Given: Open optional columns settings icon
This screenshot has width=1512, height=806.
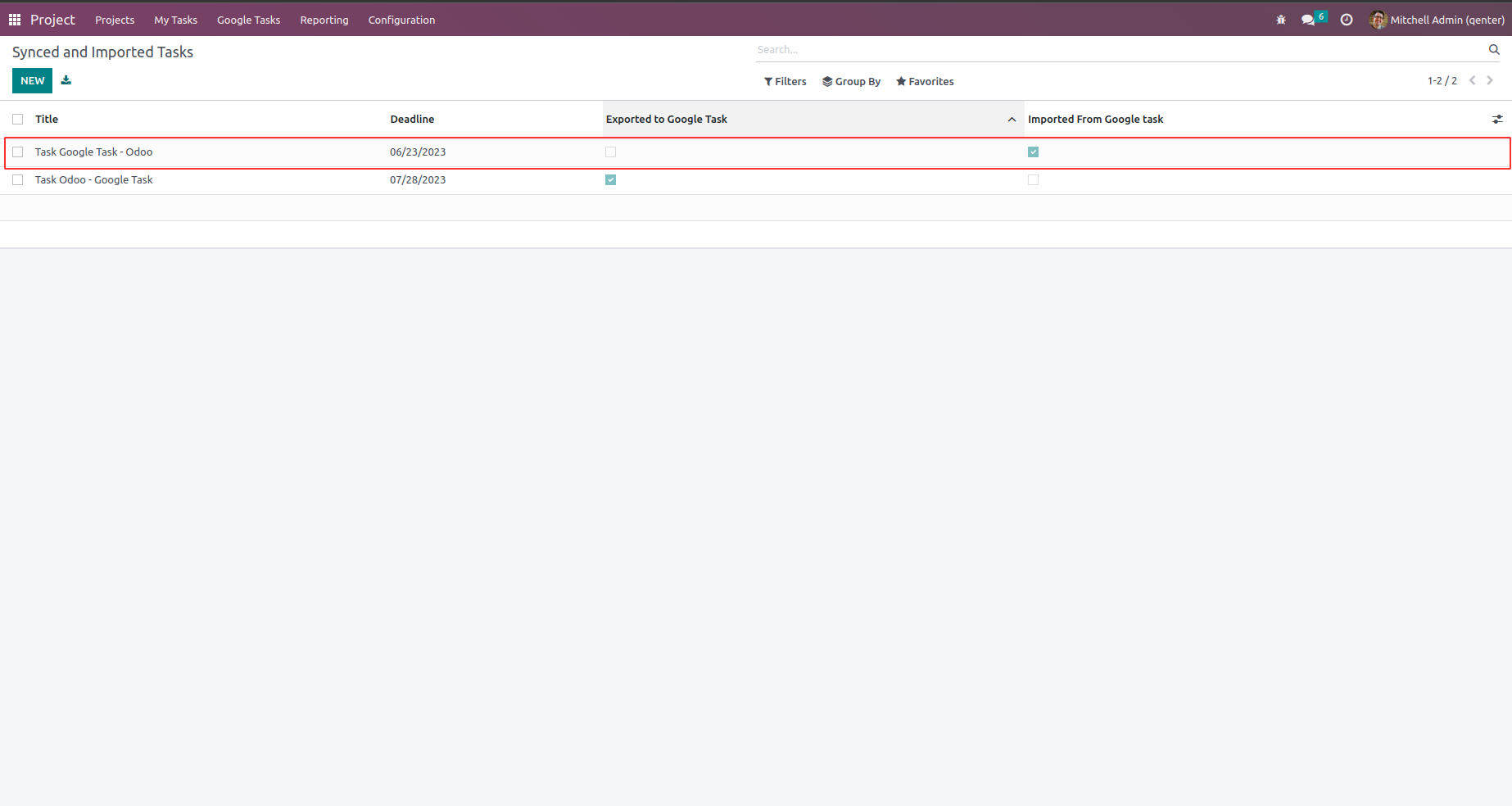Looking at the screenshot, I should coord(1497,120).
